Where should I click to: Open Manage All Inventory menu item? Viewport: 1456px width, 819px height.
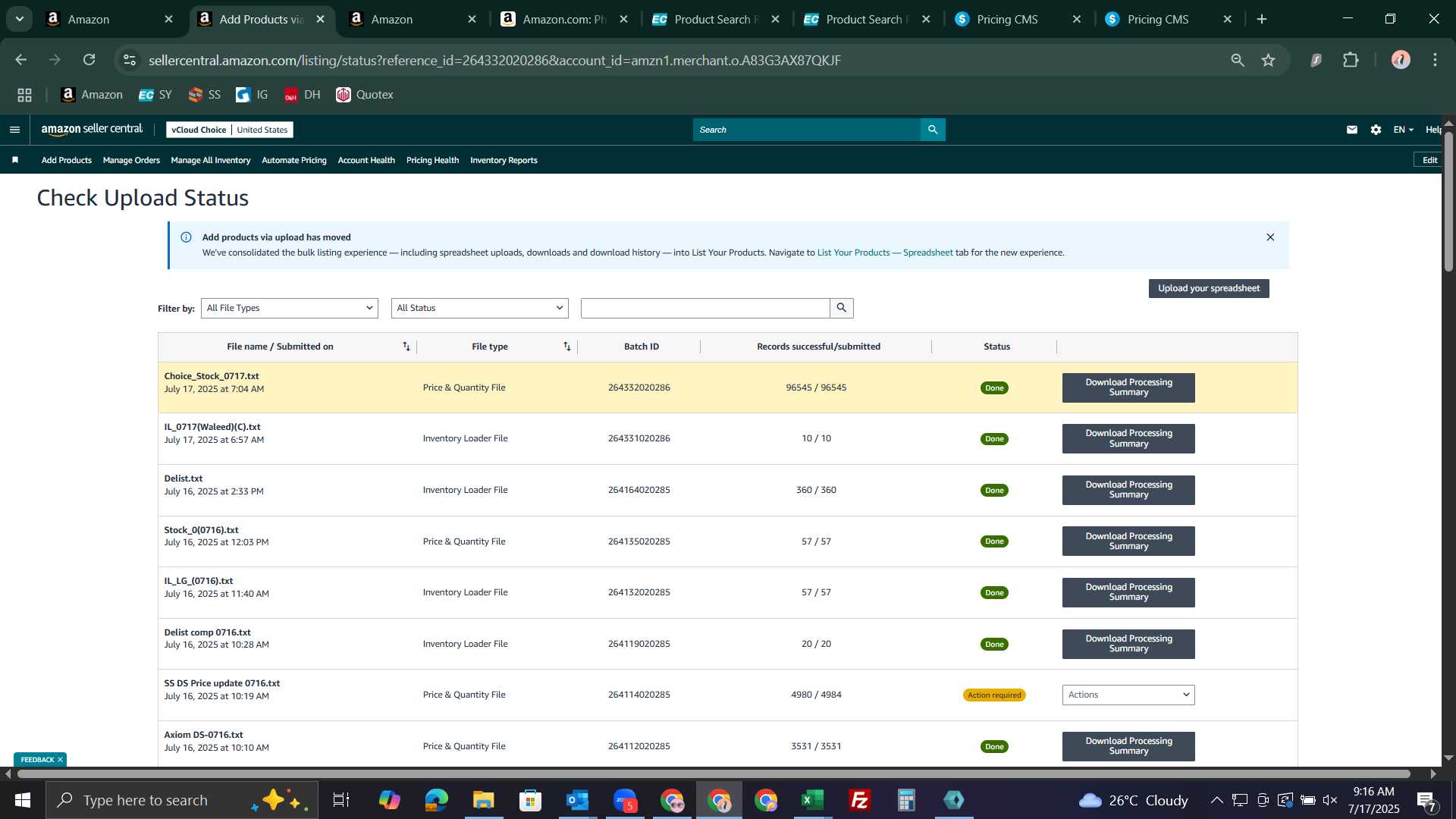point(210,160)
